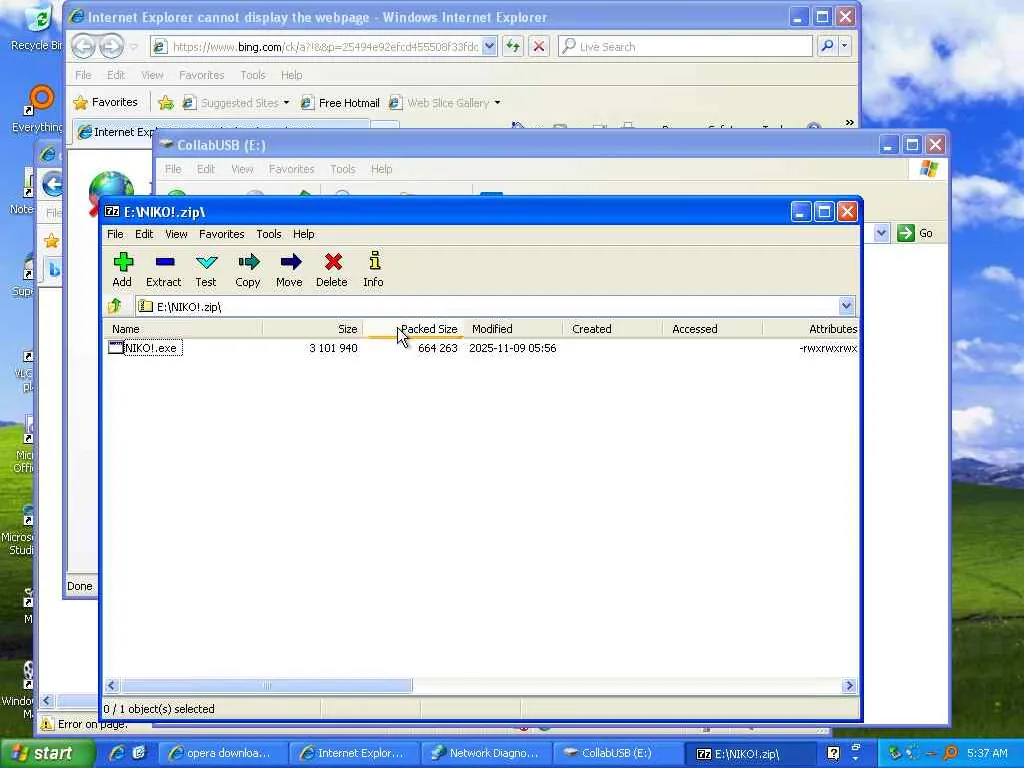
Task: Select the NIKO!.exe file name
Action: click(x=151, y=348)
